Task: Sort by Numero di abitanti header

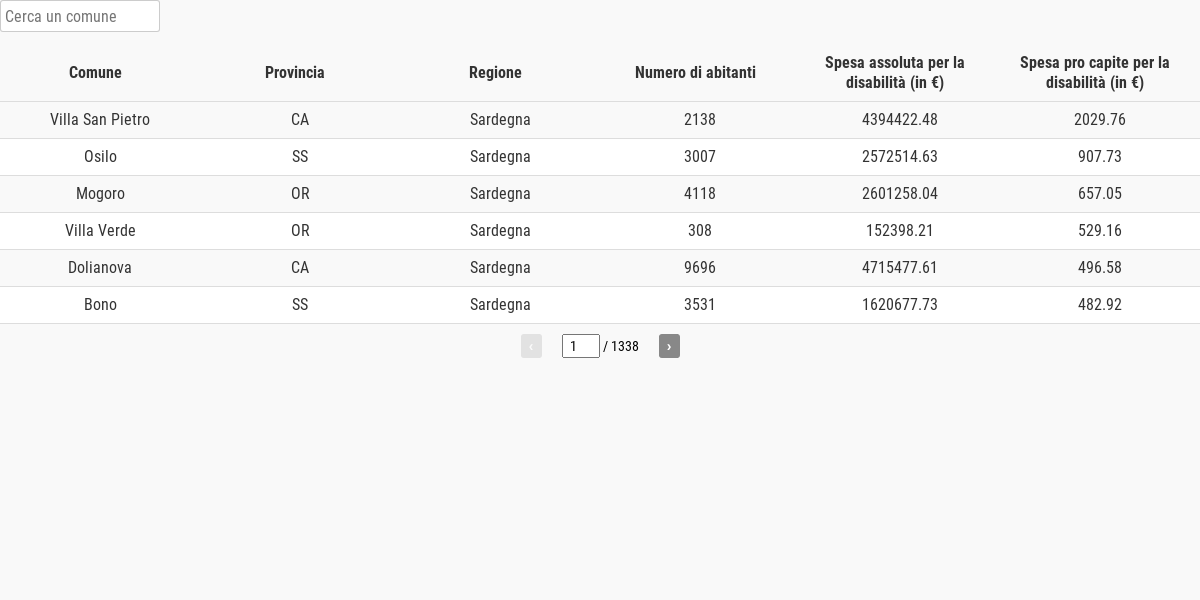Action: (x=695, y=72)
